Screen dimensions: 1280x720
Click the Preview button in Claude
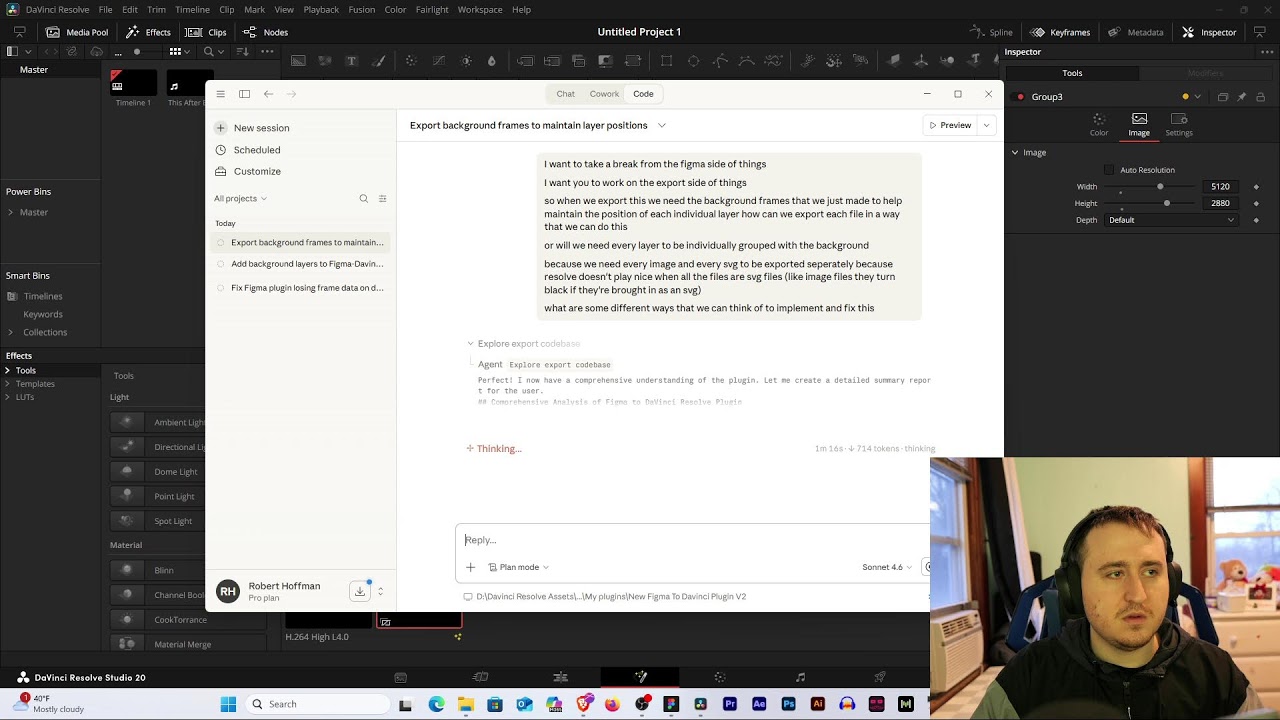pos(950,125)
